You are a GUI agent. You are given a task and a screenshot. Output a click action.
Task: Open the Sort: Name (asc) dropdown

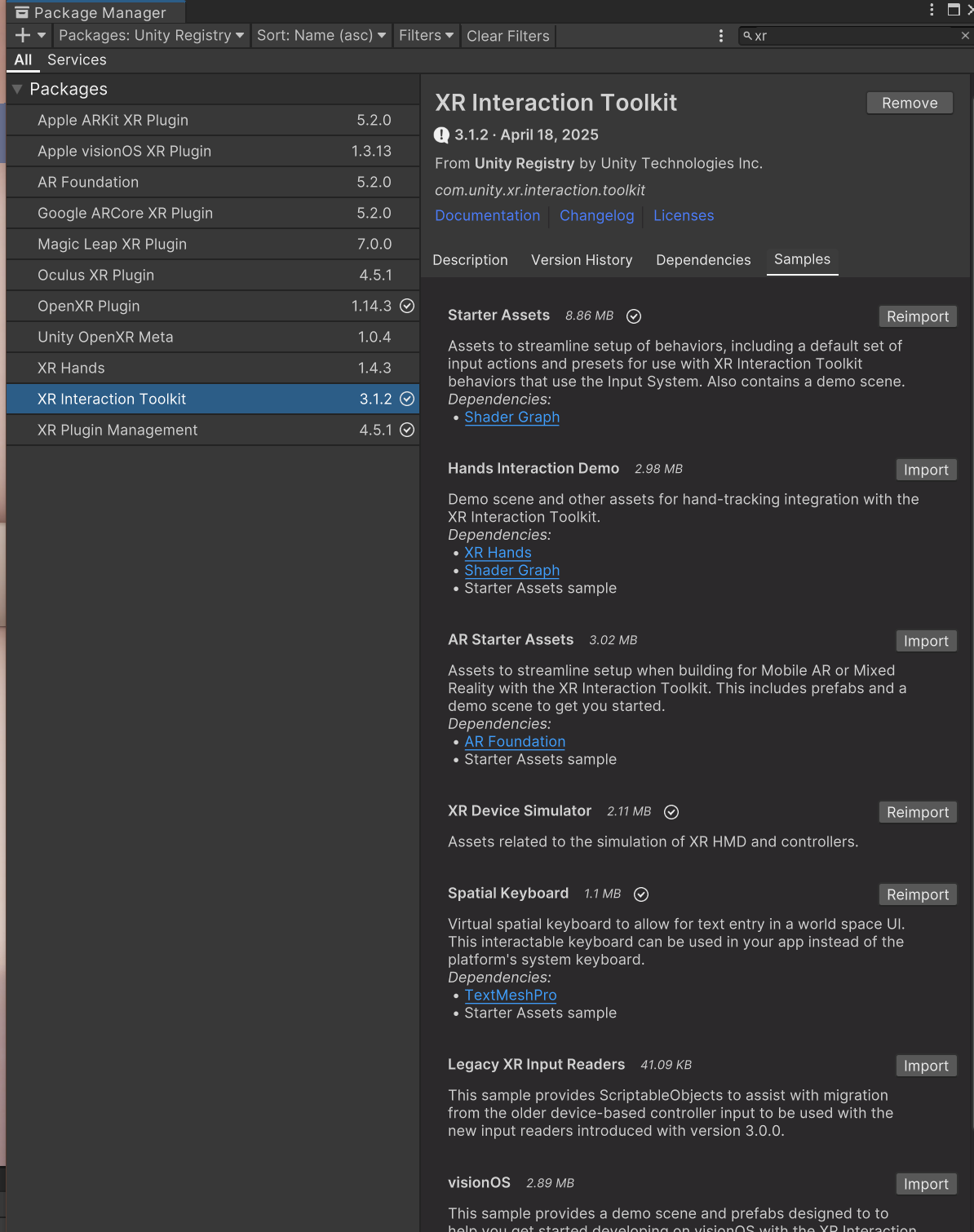tap(321, 35)
